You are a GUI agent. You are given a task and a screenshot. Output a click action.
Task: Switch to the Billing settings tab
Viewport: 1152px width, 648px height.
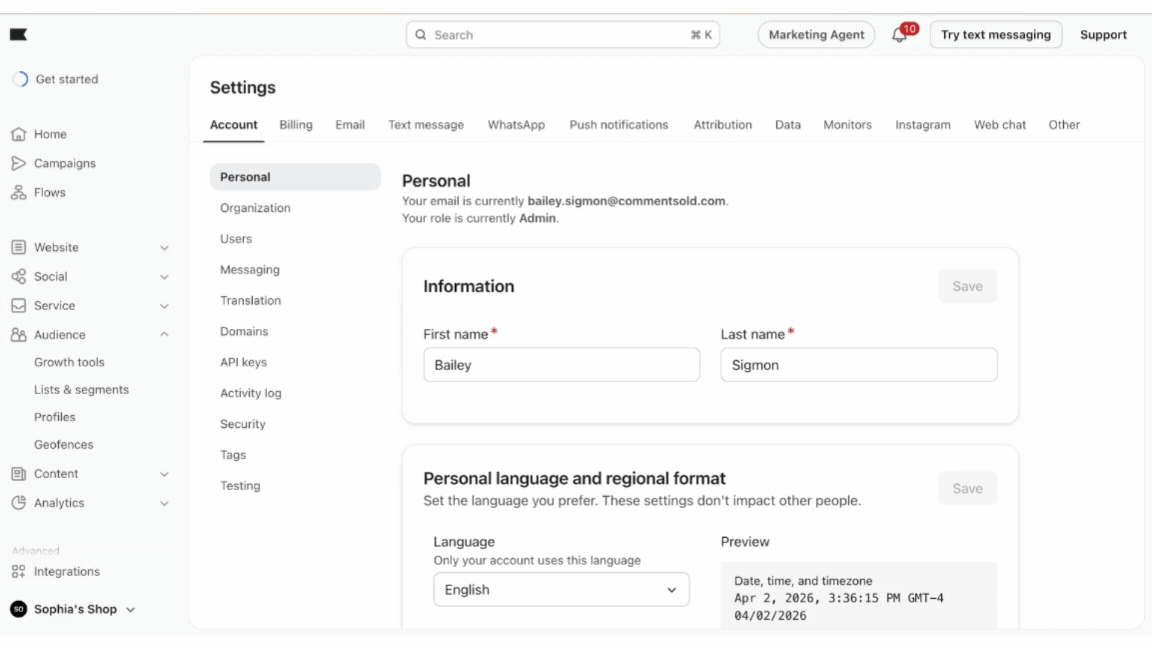point(295,125)
